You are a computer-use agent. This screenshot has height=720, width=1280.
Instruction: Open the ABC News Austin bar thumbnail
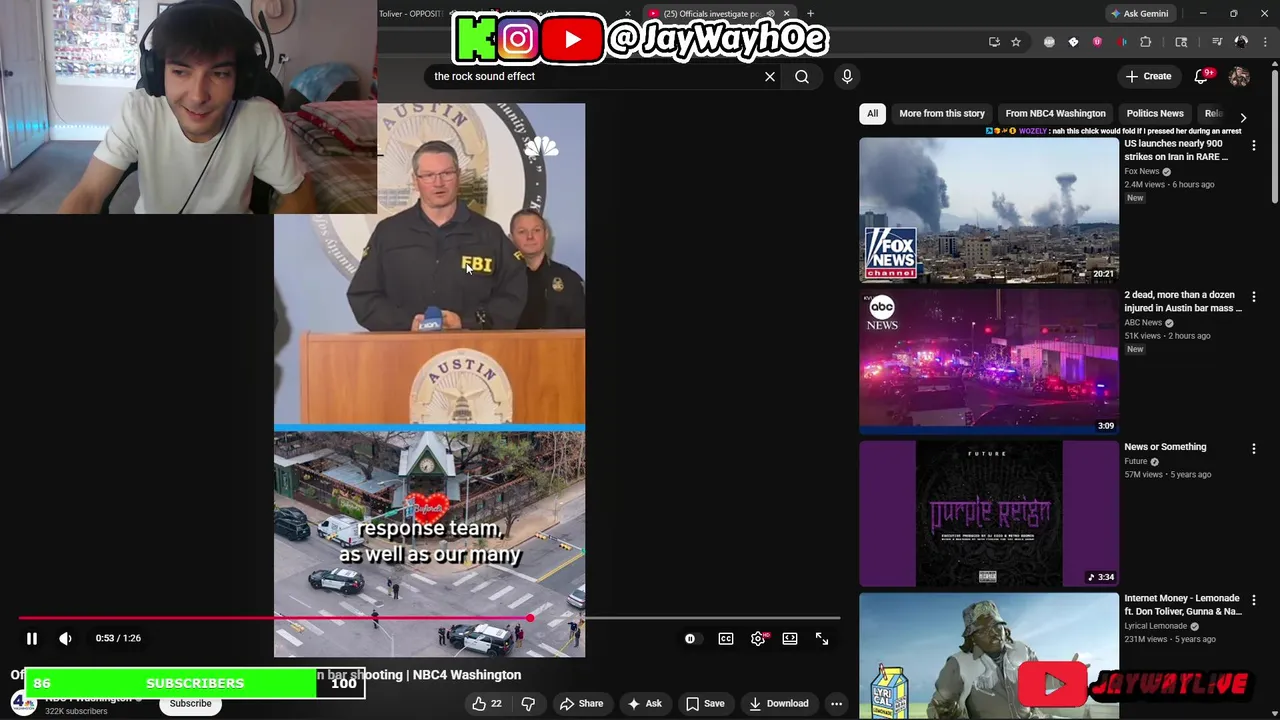989,362
